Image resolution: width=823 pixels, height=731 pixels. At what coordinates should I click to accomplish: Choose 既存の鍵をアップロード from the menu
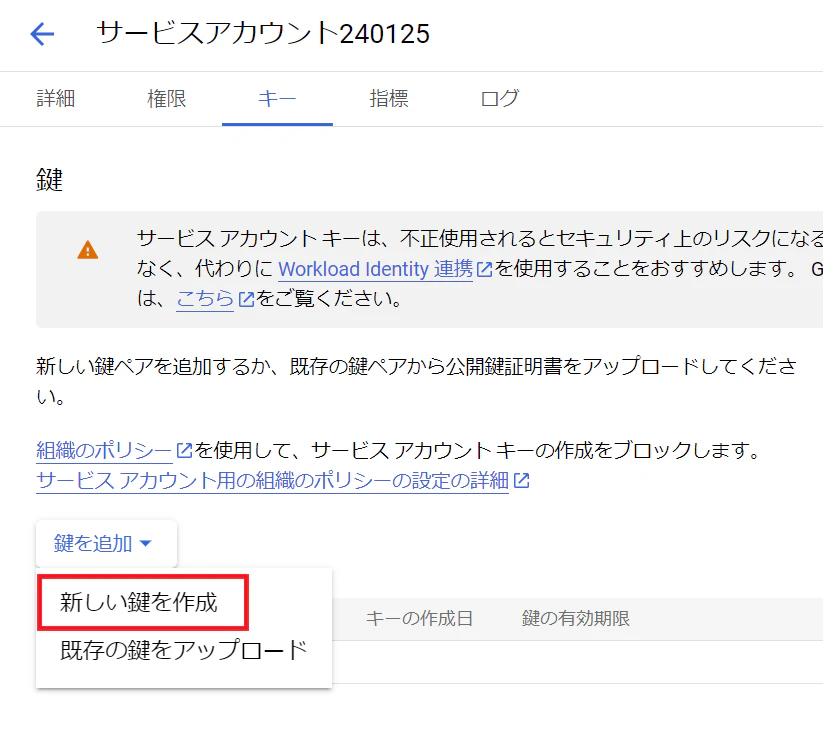pyautogui.click(x=184, y=650)
